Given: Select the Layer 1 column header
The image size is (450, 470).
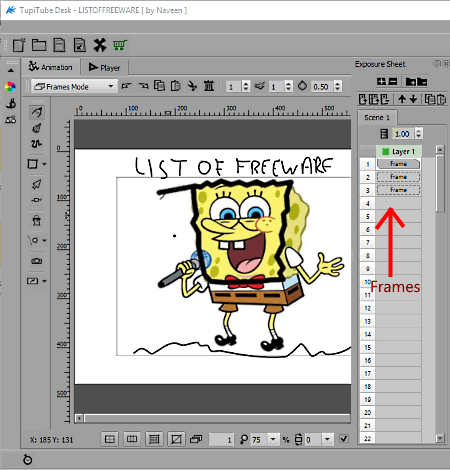Looking at the screenshot, I should [x=399, y=151].
